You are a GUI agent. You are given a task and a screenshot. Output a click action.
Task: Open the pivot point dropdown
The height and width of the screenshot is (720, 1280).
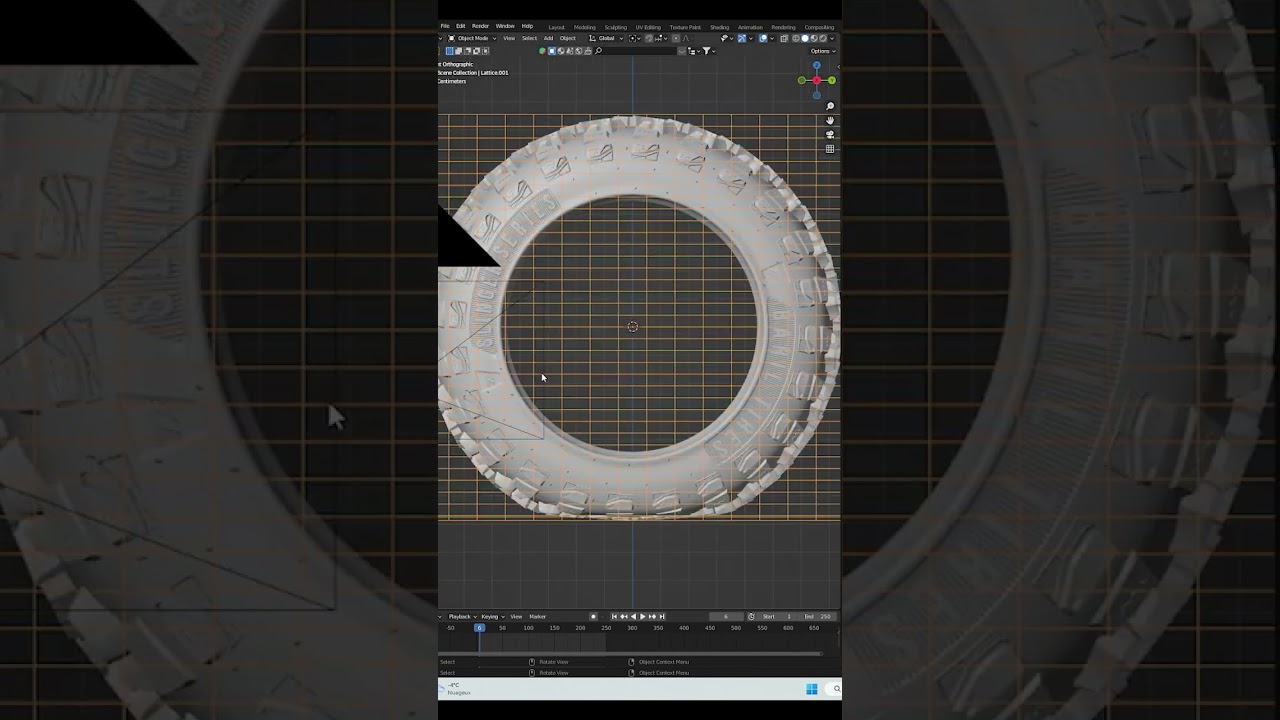tap(634, 38)
